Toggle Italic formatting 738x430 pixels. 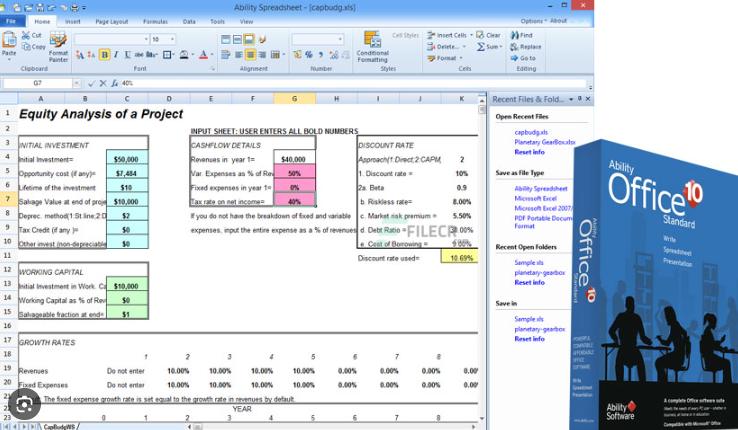click(x=116, y=55)
